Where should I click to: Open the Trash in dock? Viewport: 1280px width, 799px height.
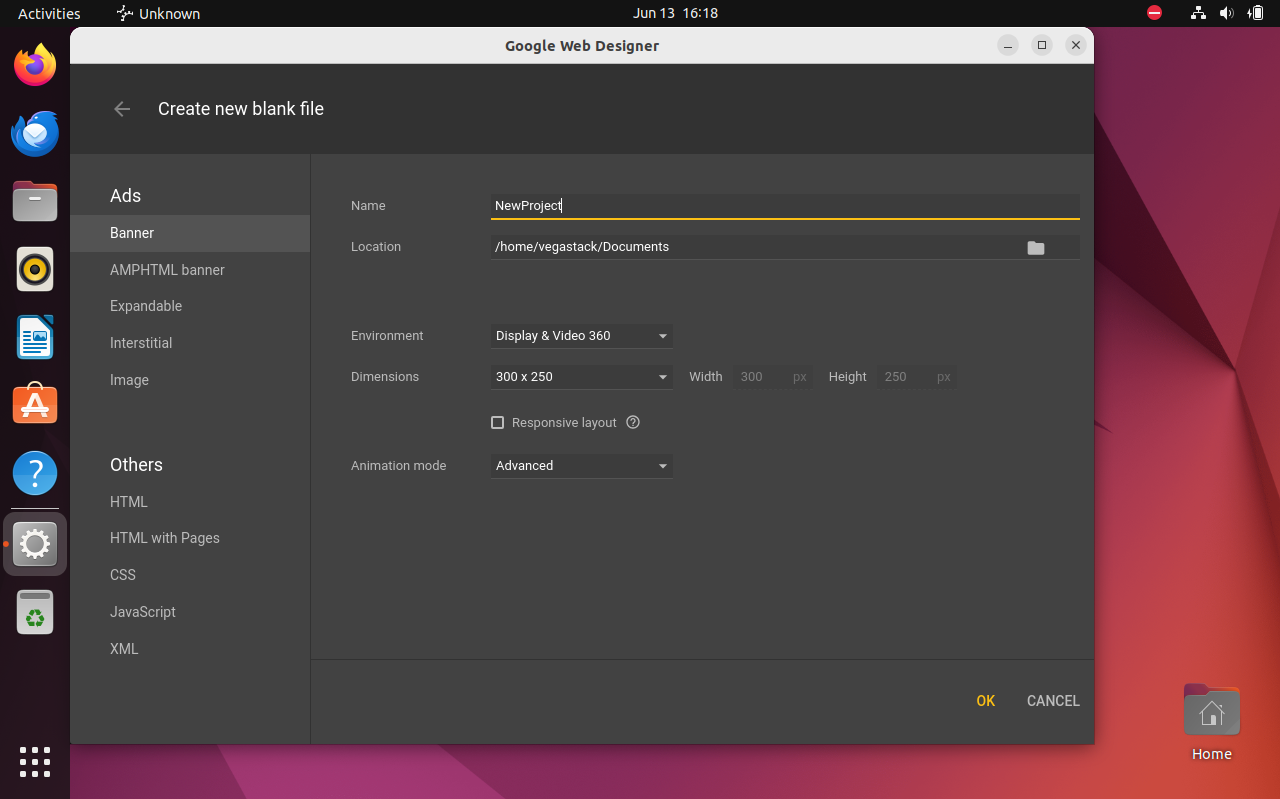coord(35,612)
